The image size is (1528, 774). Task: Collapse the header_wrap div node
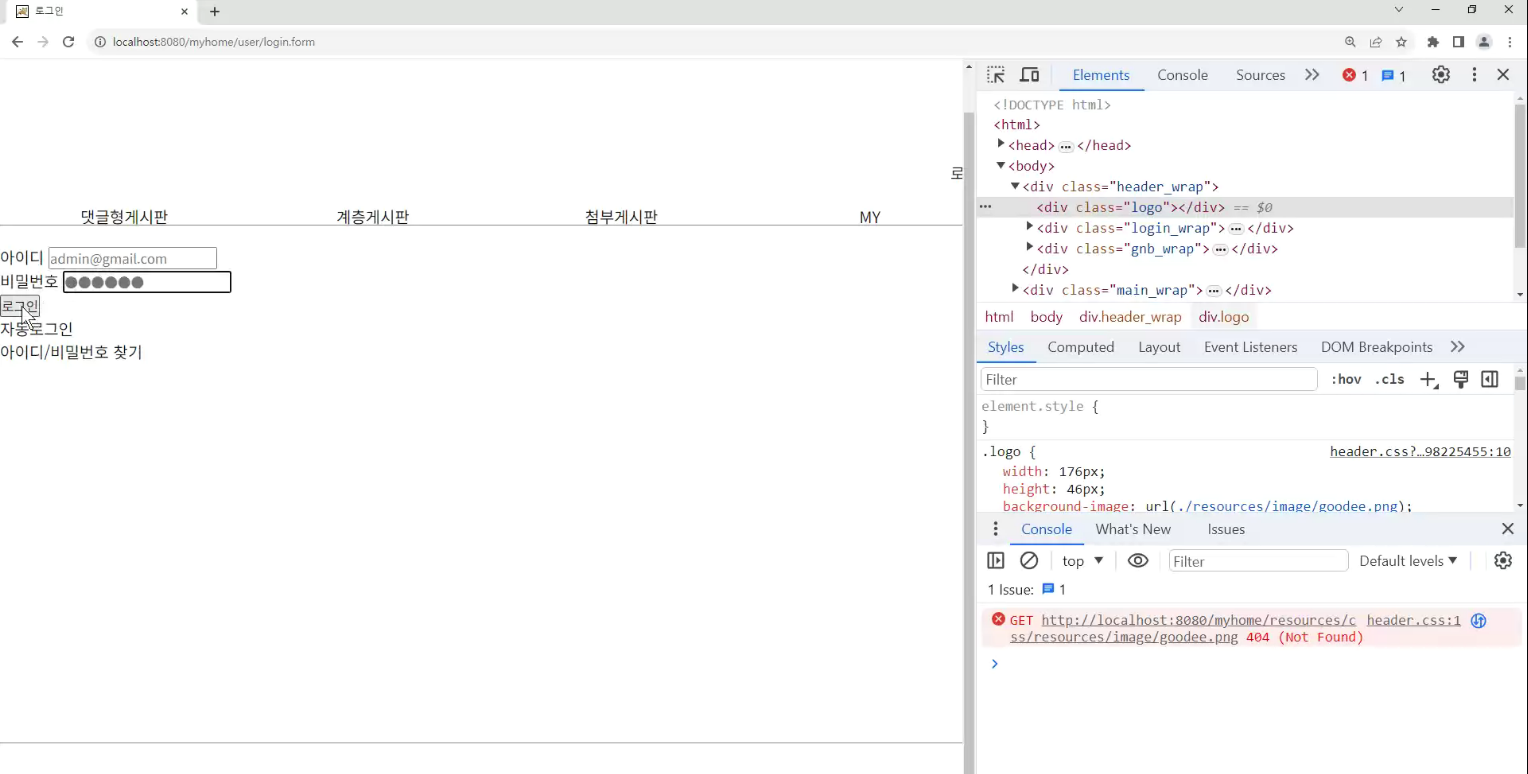(1015, 186)
